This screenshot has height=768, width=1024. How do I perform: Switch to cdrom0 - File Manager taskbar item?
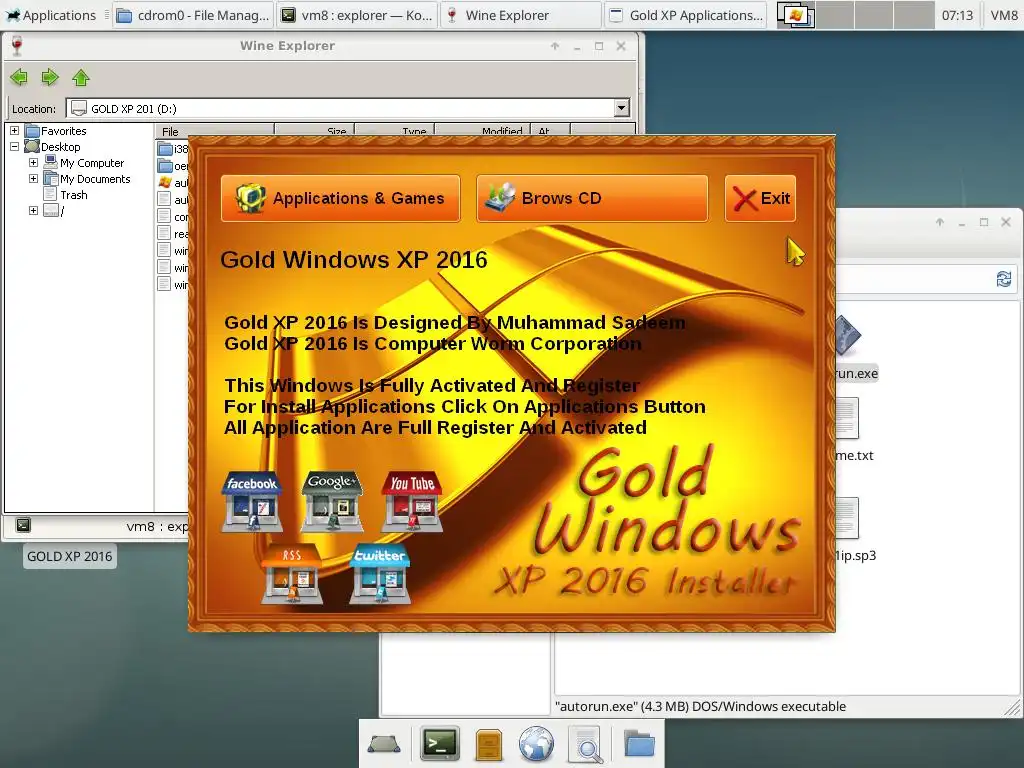click(x=193, y=15)
